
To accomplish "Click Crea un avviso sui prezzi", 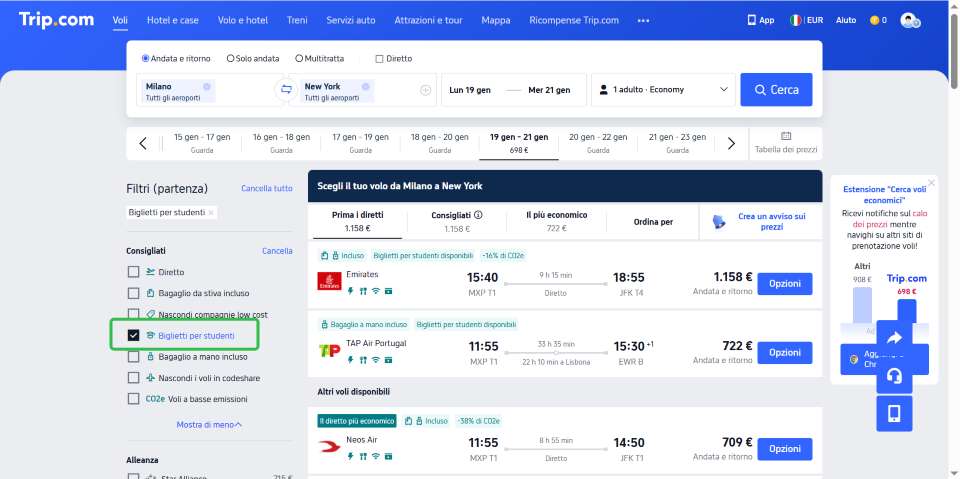I will click(x=771, y=222).
